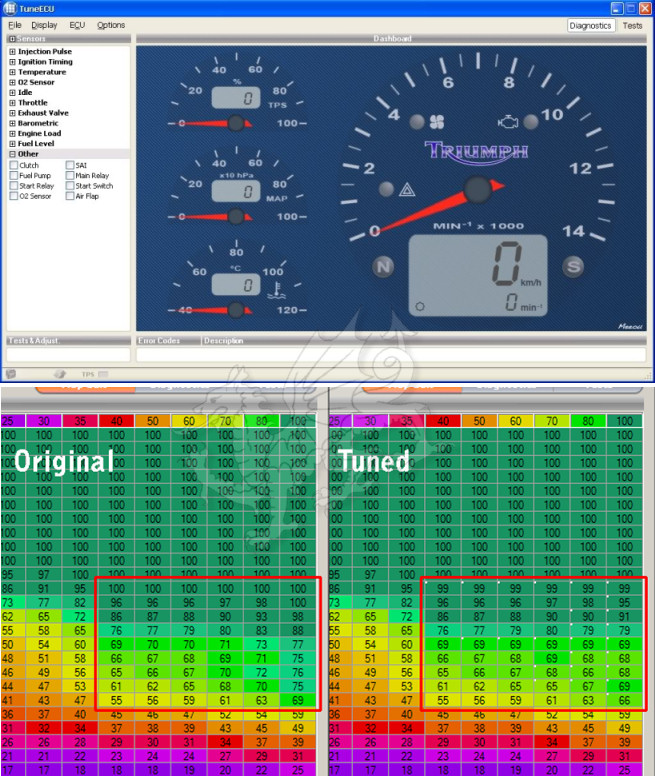
Task: Click the Error Codes column header
Action: click(158, 341)
